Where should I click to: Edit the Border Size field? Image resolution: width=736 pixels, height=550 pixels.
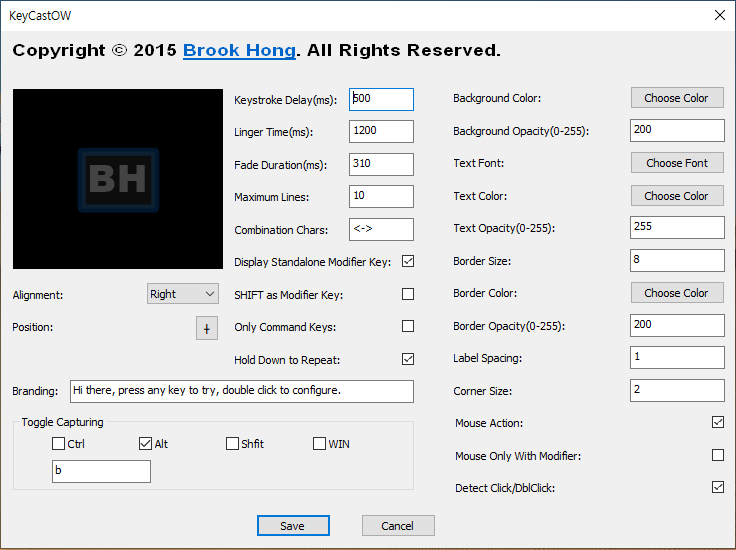click(677, 260)
